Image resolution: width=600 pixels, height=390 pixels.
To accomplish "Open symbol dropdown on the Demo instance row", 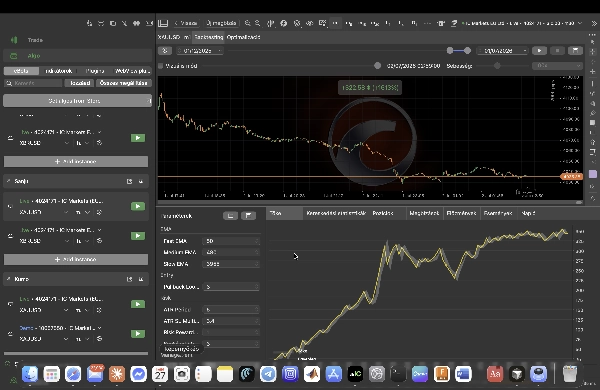I will [66, 339].
